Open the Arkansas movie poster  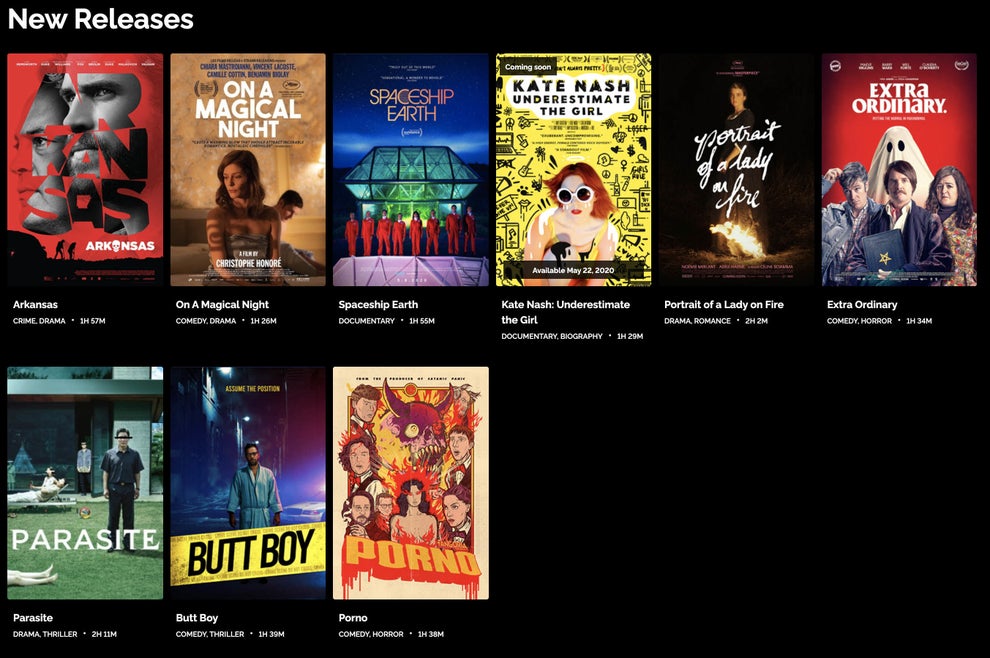(x=85, y=170)
